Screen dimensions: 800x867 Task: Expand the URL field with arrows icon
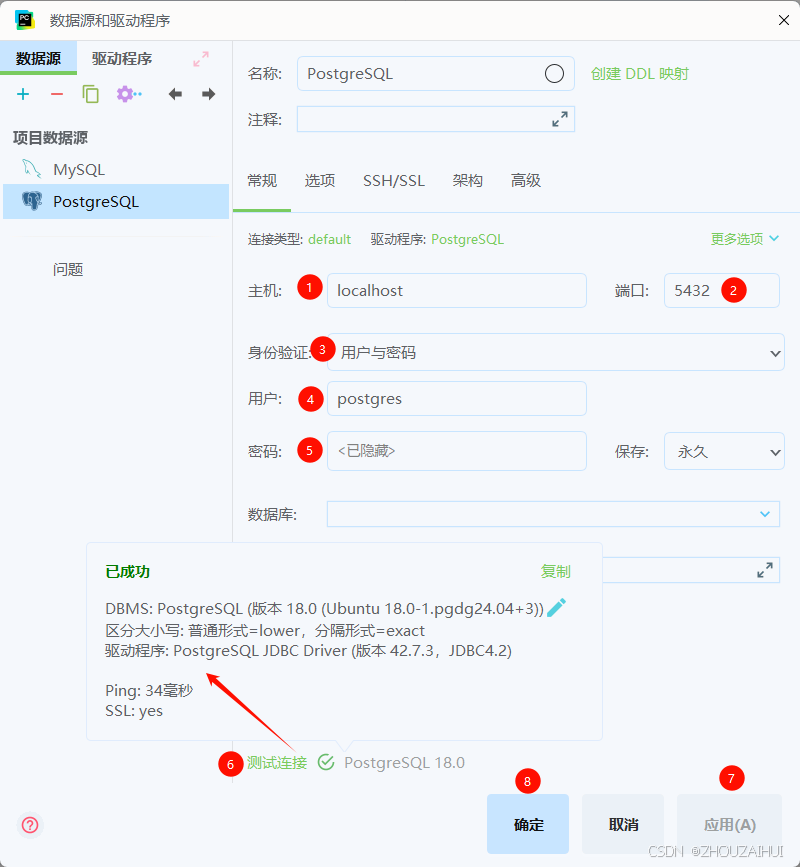point(765,570)
